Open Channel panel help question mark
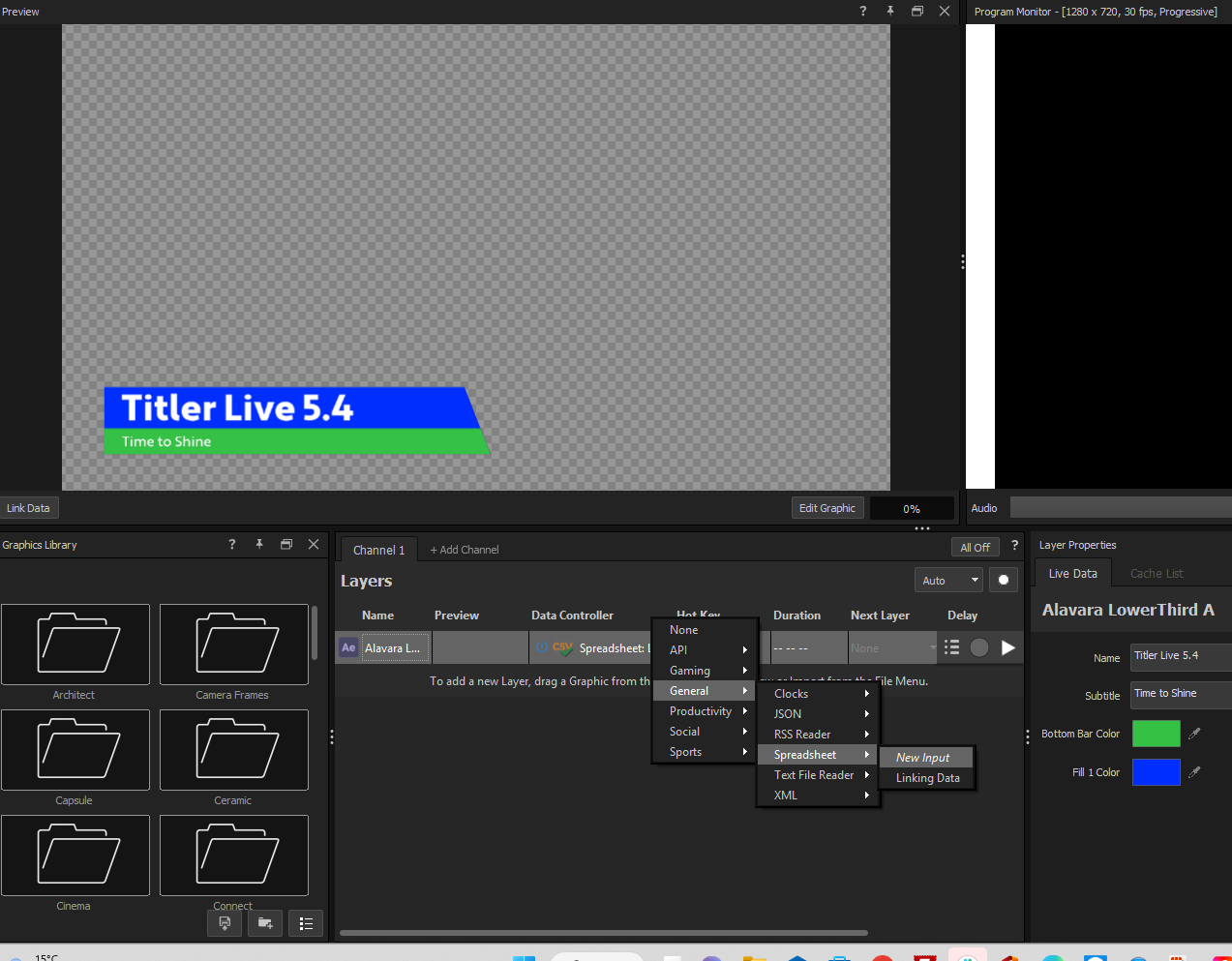Viewport: 1232px width, 961px height. click(1014, 546)
